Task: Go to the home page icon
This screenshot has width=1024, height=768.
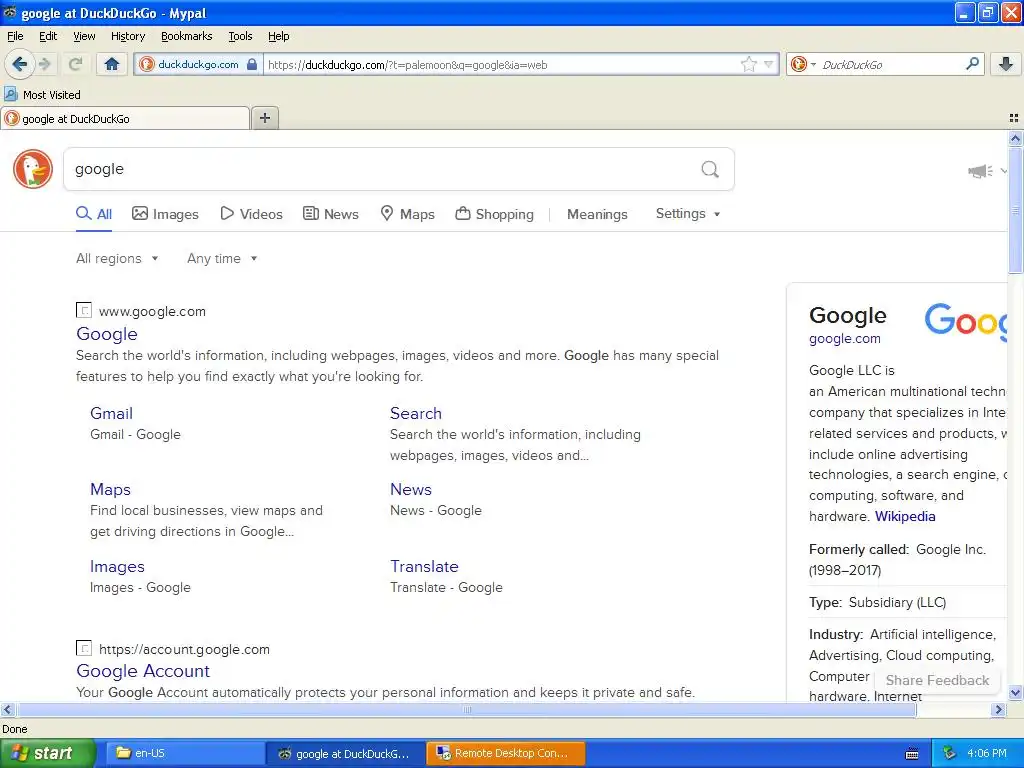Action: [112, 64]
